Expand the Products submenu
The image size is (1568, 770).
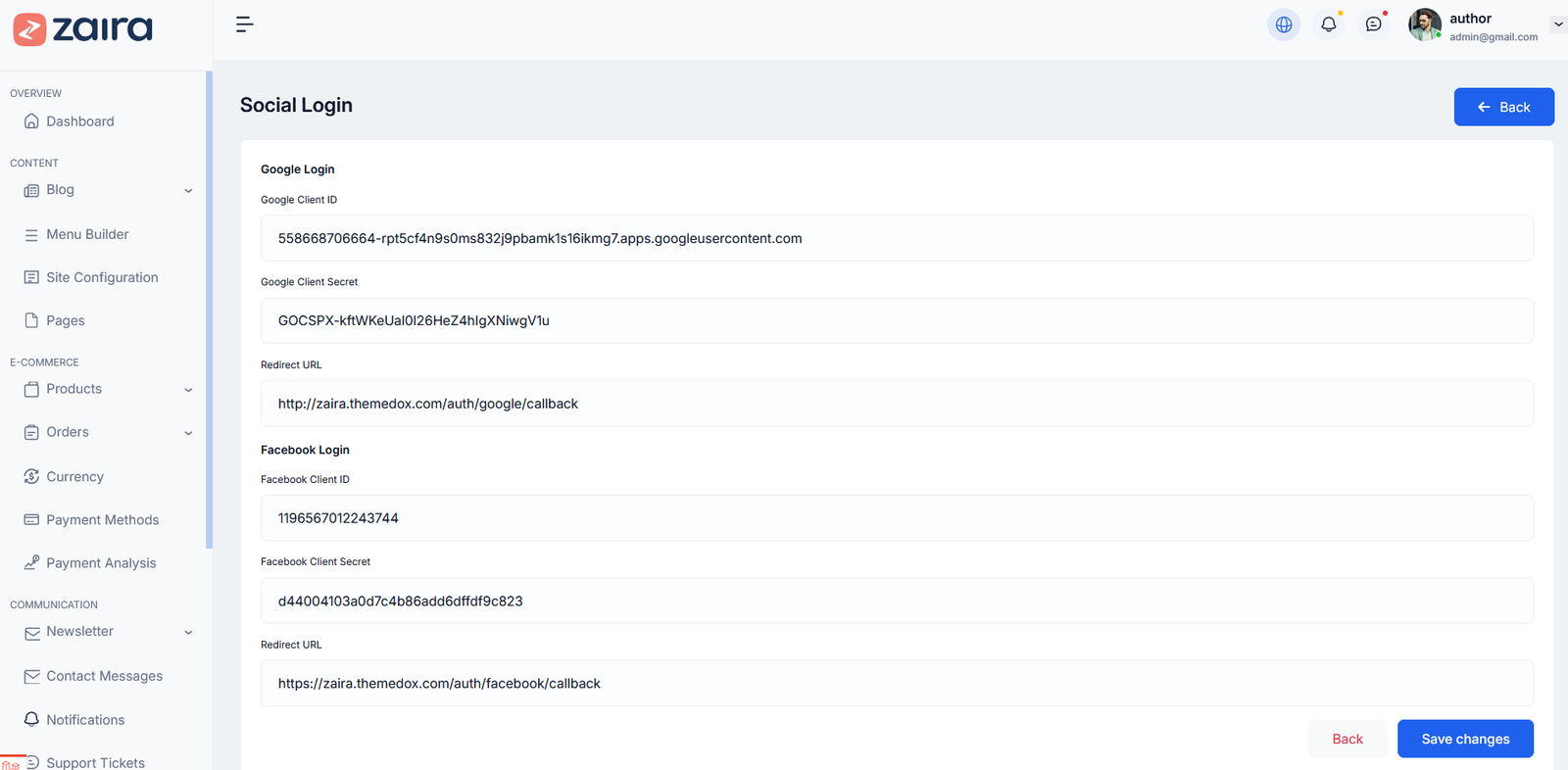click(x=188, y=390)
